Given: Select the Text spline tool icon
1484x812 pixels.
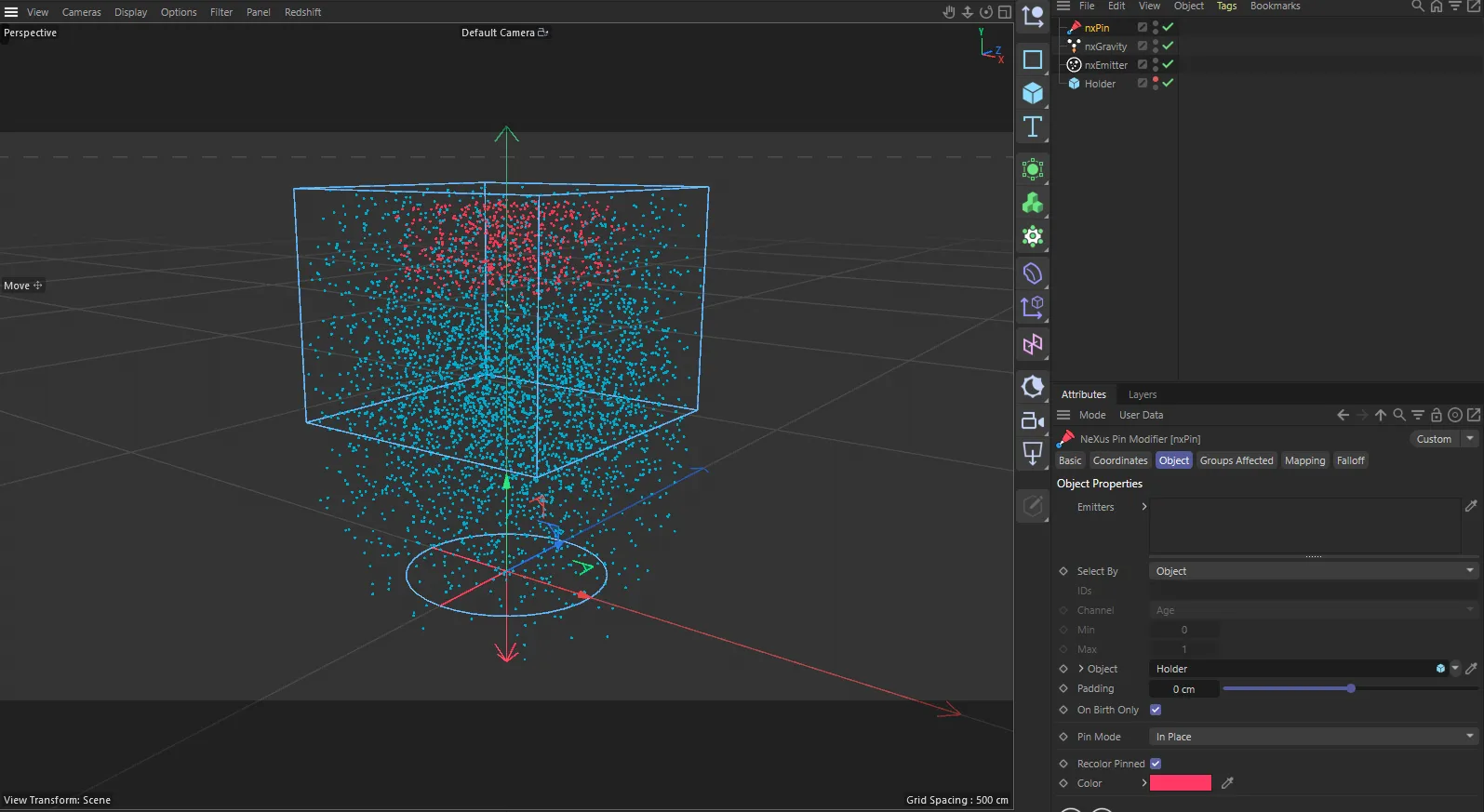Looking at the screenshot, I should (x=1033, y=126).
